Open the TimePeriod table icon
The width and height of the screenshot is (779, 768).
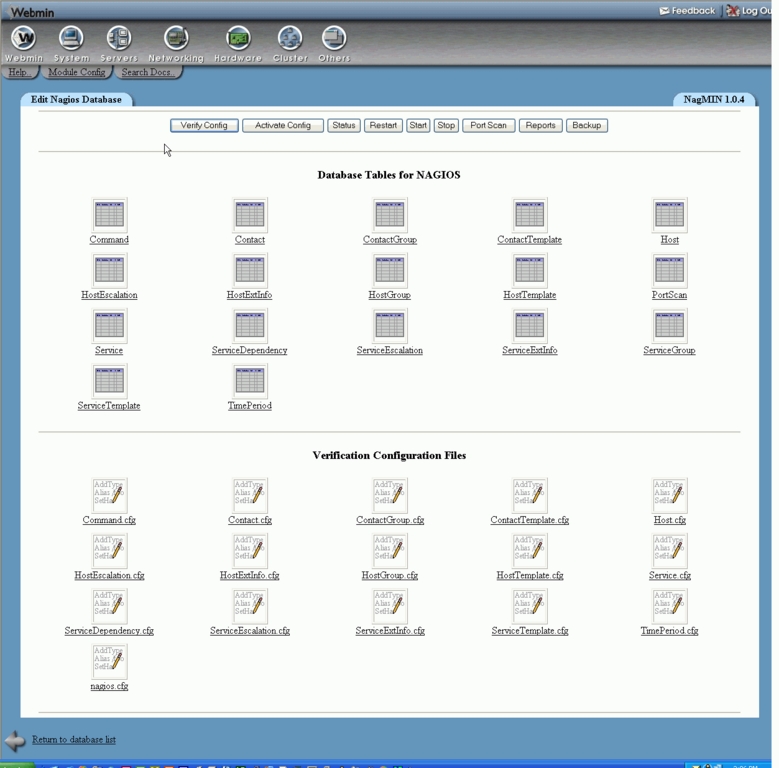249,380
